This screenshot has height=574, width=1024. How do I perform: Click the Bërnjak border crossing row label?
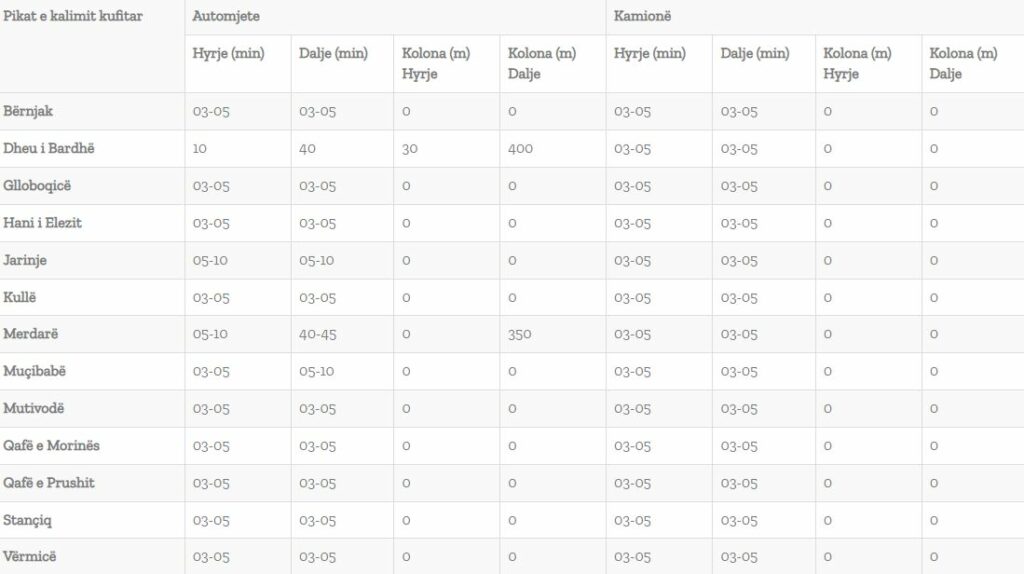[x=30, y=111]
